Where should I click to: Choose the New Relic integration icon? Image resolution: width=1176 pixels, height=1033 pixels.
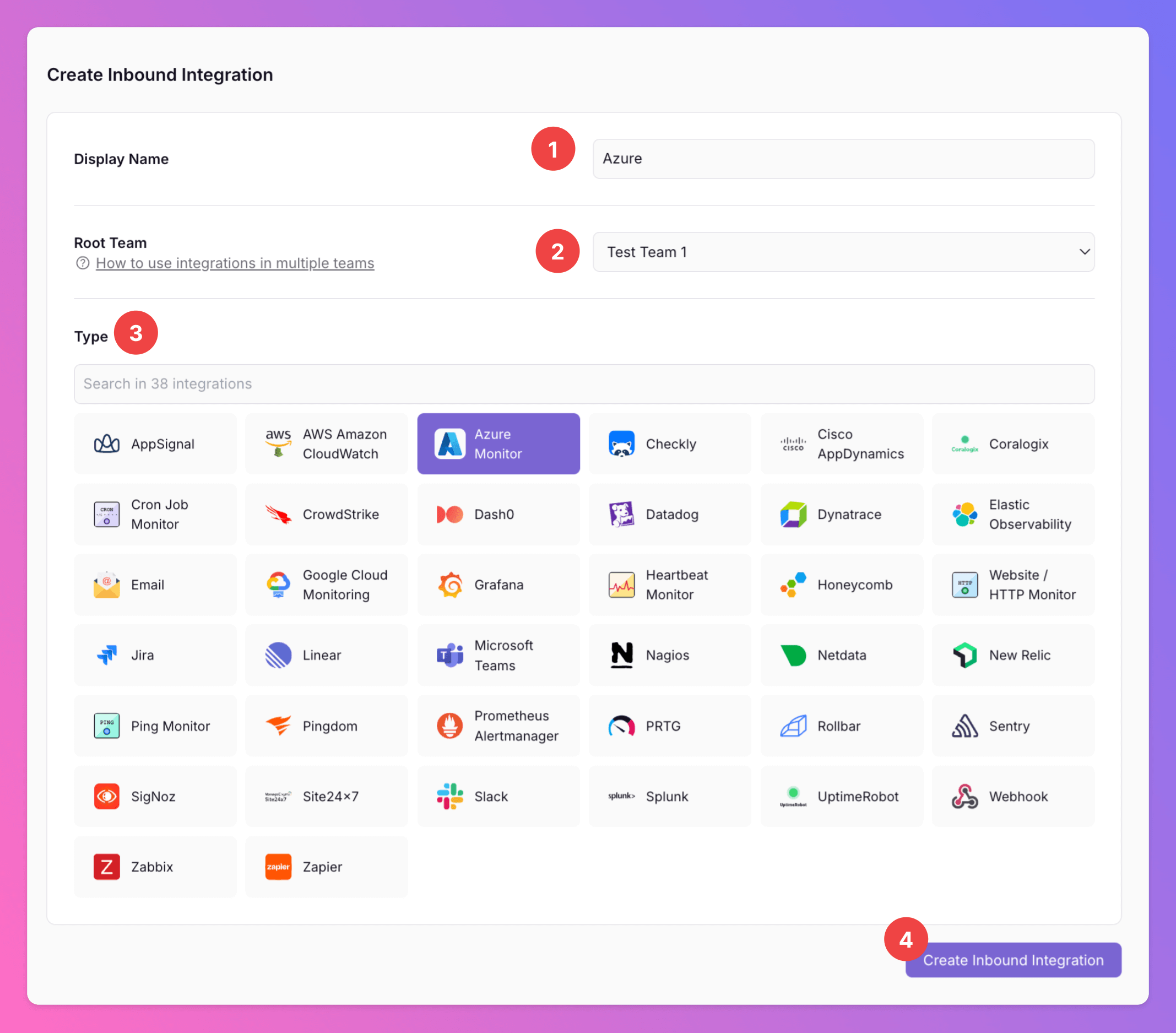(965, 655)
